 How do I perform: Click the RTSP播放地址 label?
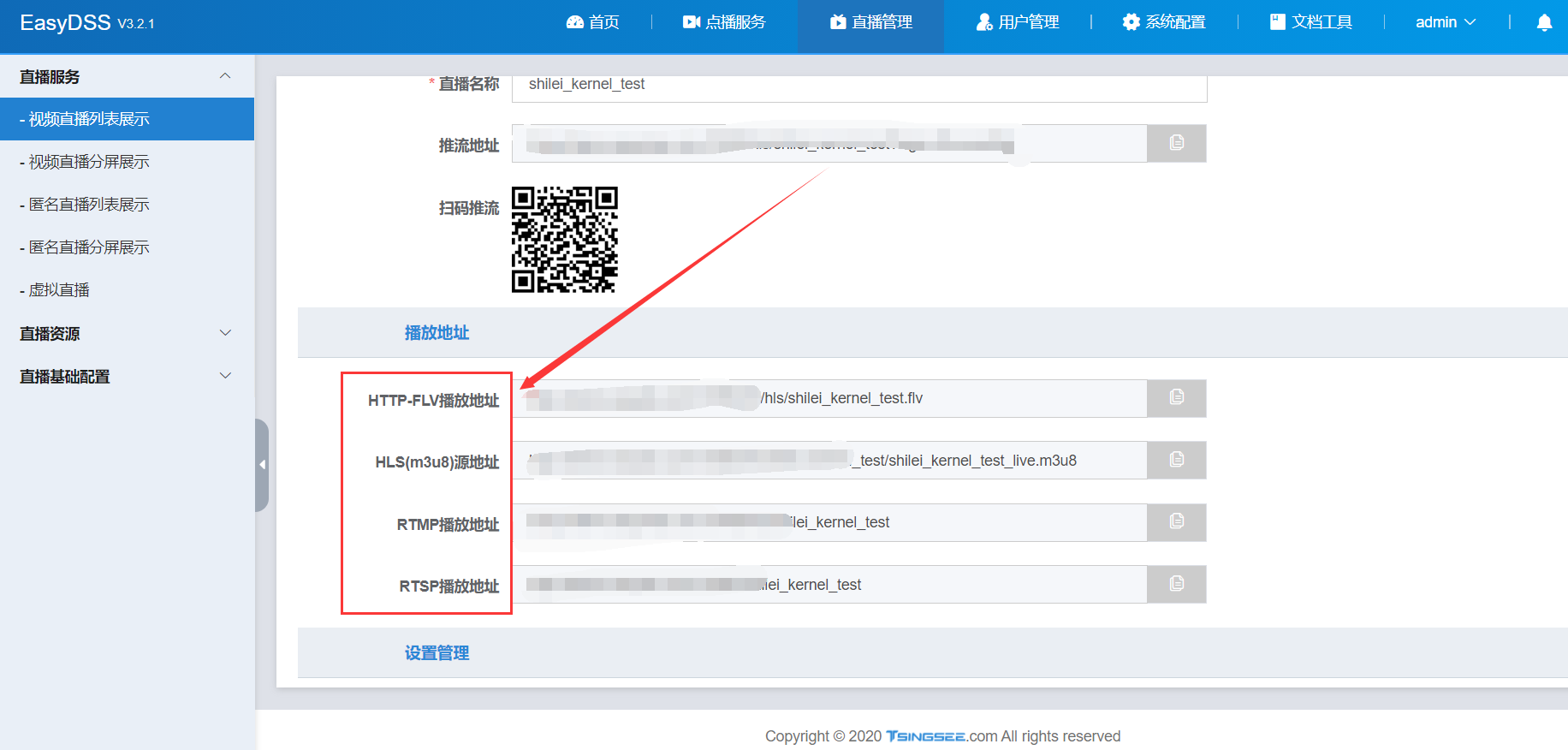pyautogui.click(x=448, y=586)
